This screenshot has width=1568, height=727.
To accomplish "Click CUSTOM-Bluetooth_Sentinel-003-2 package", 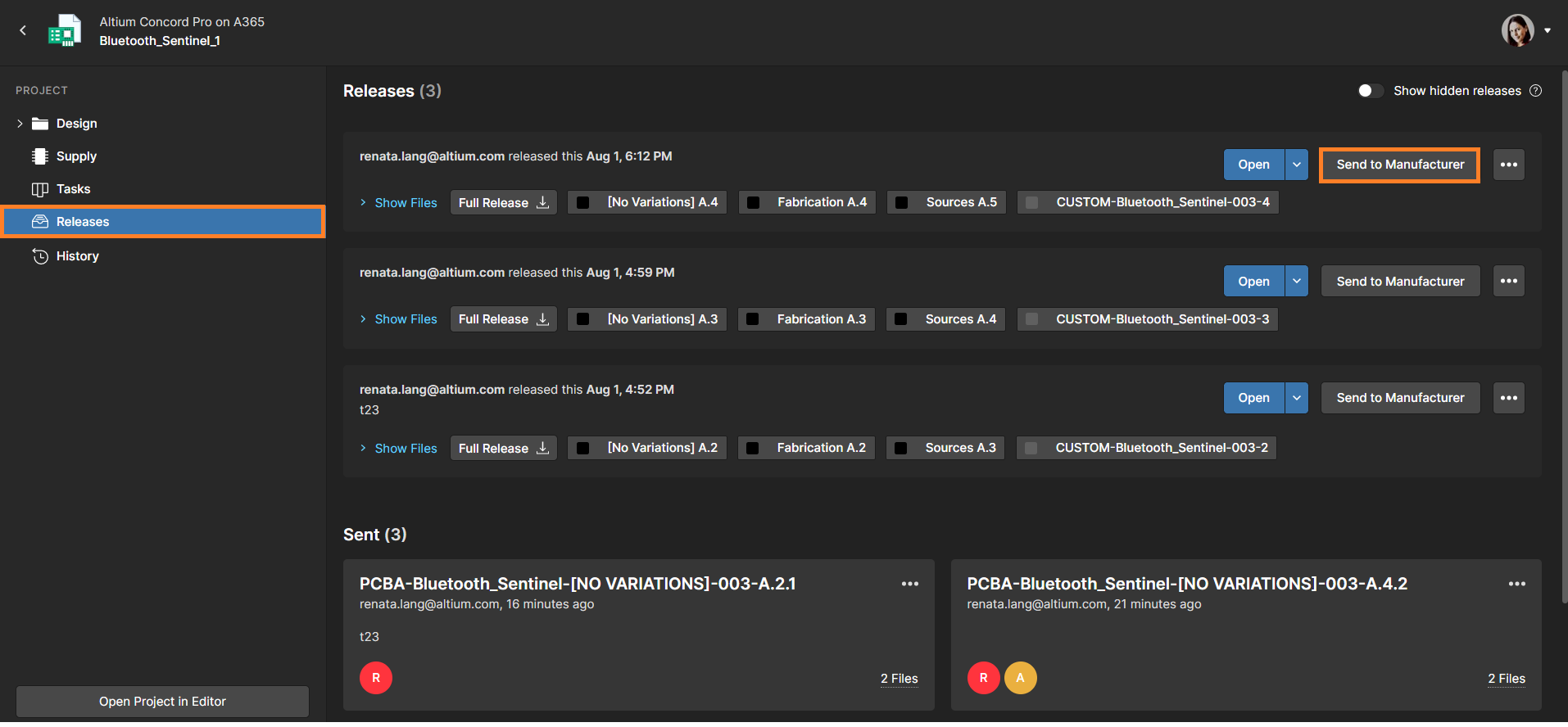I will [x=1146, y=448].
